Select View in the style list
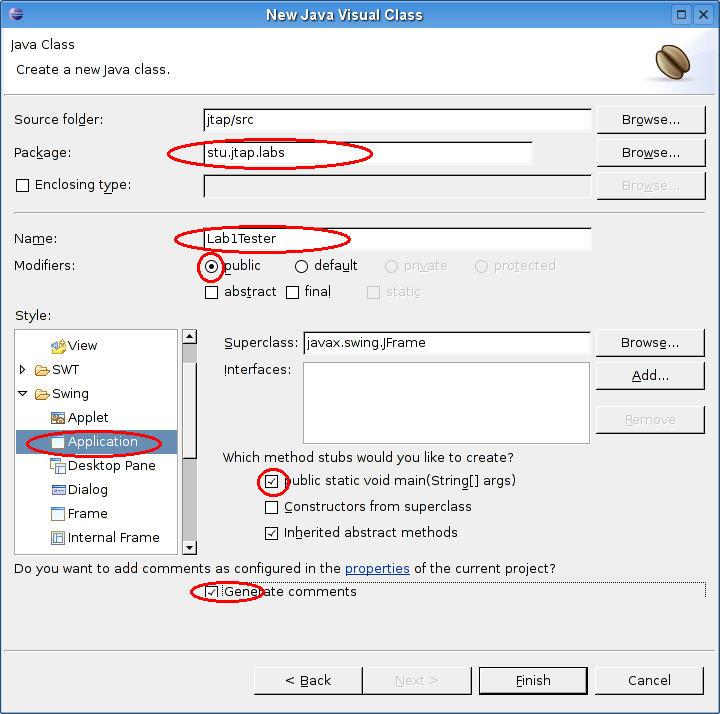The width and height of the screenshot is (720, 714). pos(82,346)
